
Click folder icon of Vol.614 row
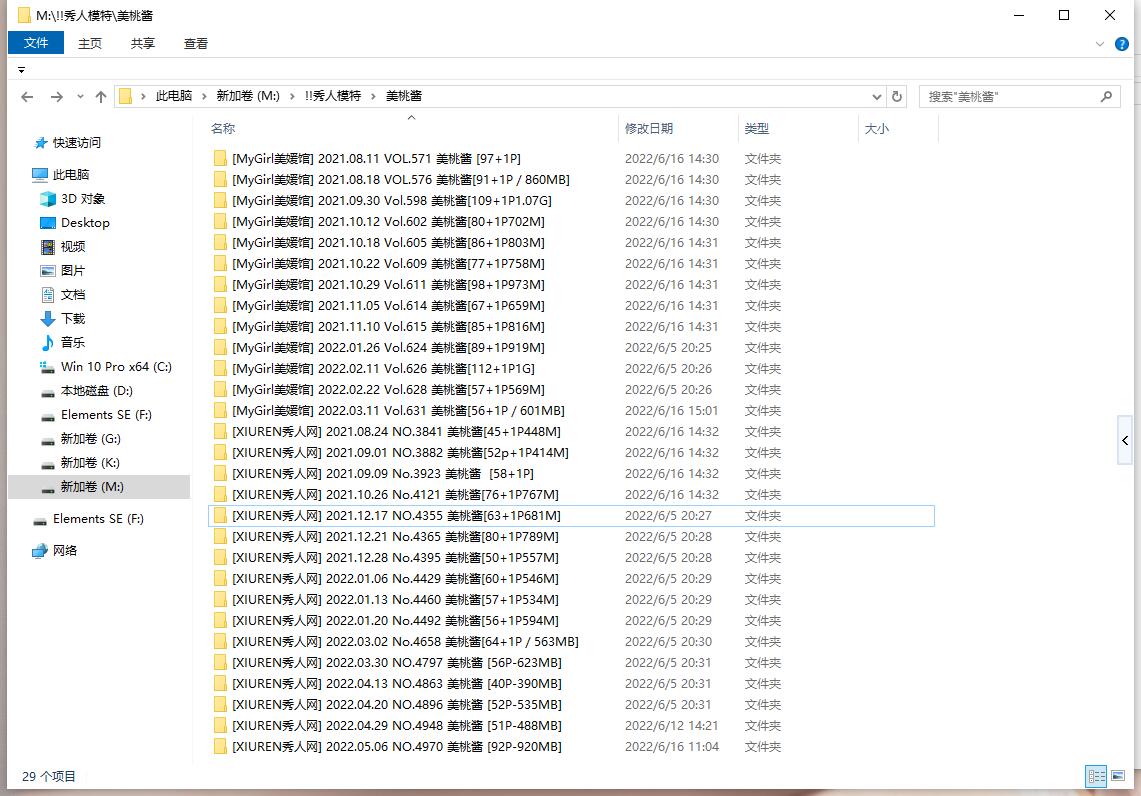click(x=220, y=306)
